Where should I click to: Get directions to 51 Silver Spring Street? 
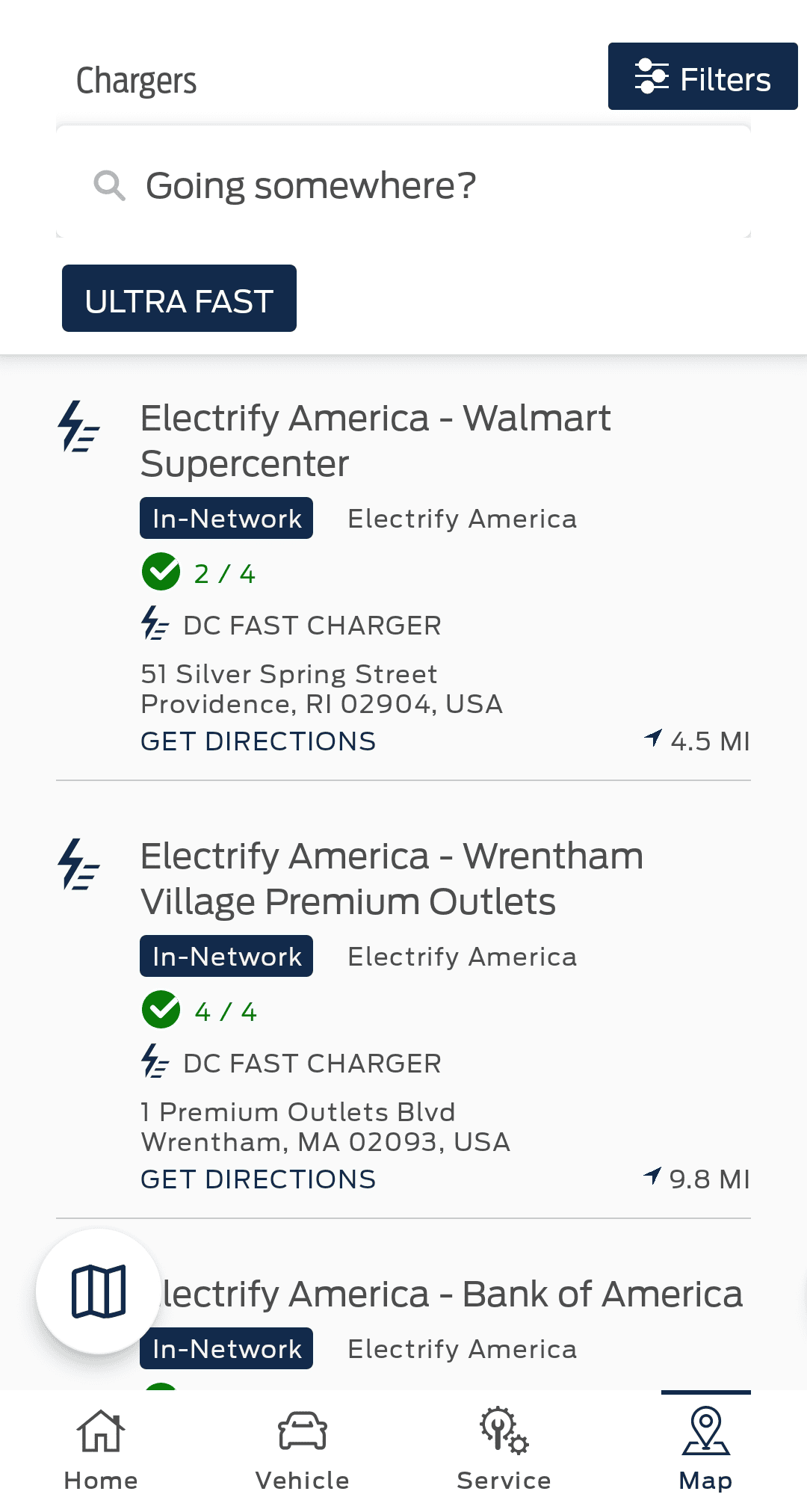pos(258,741)
